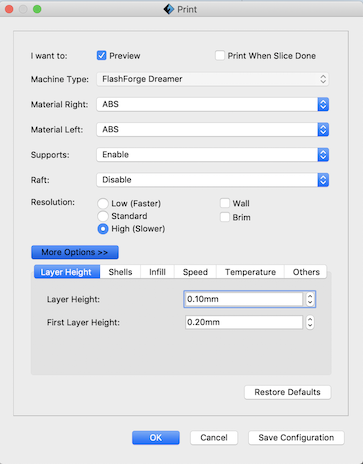The width and height of the screenshot is (363, 464).
Task: Enable the Wall checkbox
Action: pyautogui.click(x=225, y=203)
